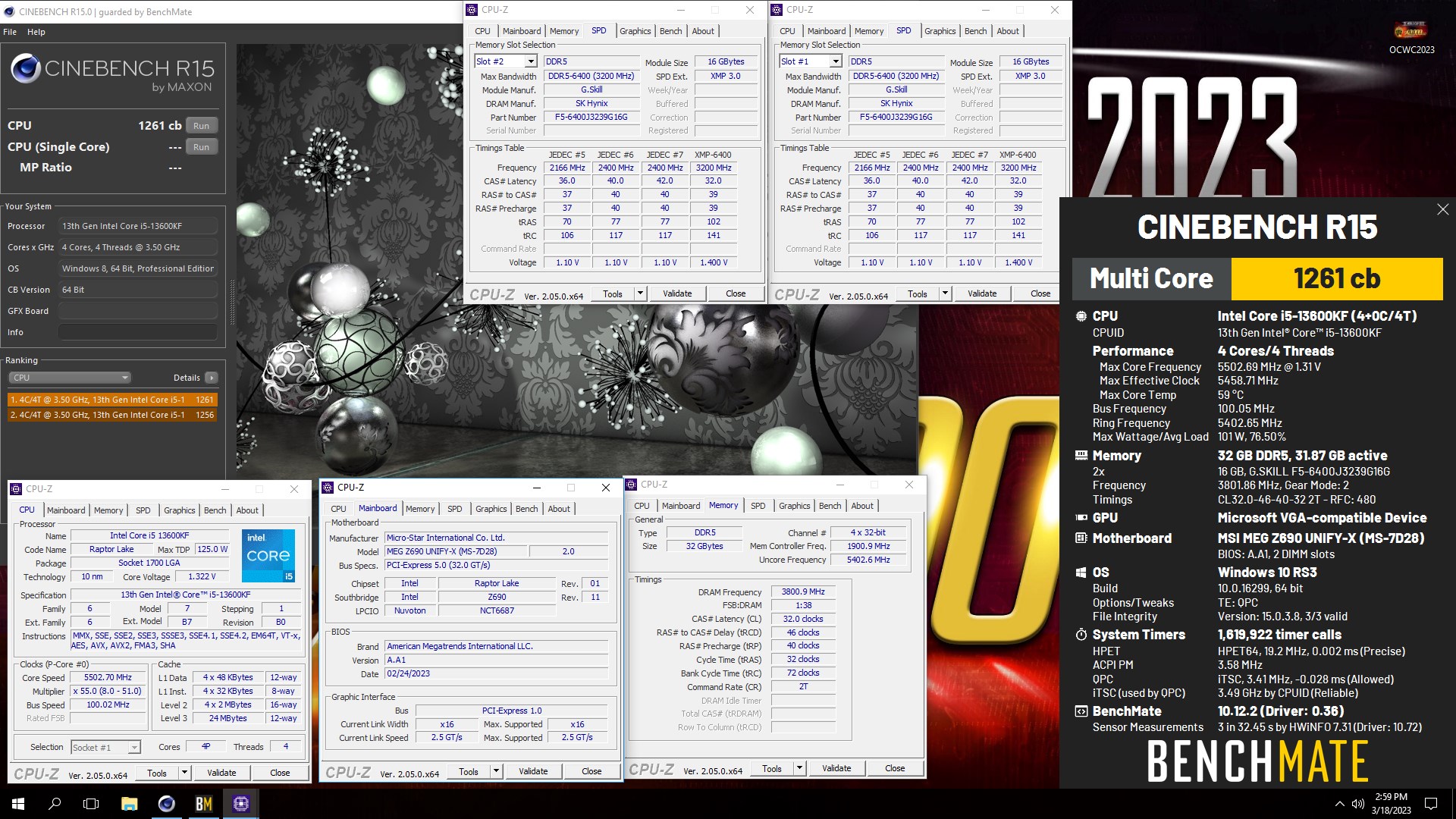Viewport: 1456px width, 819px height.
Task: Open Cinebench File menu
Action: pyautogui.click(x=10, y=32)
